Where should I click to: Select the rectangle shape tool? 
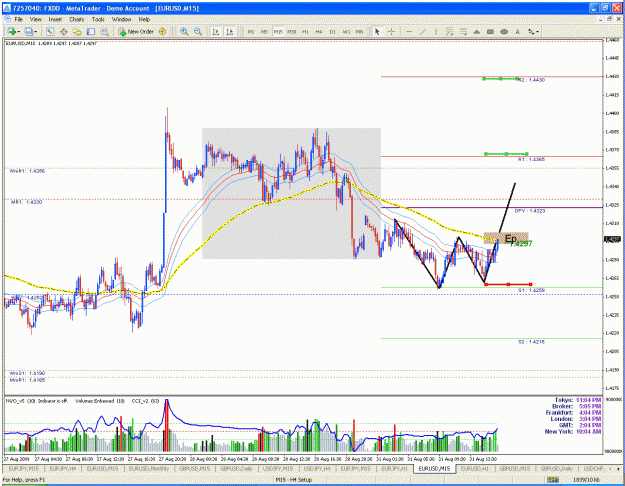coord(490,31)
